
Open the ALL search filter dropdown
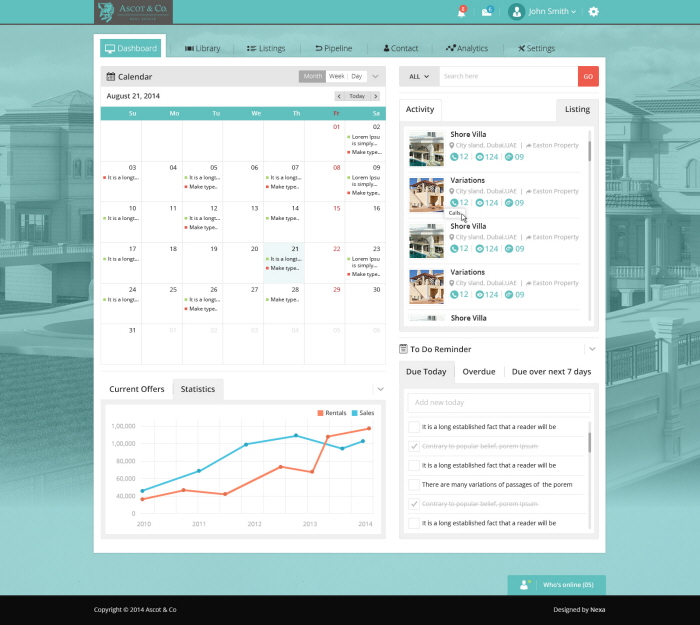(x=419, y=76)
